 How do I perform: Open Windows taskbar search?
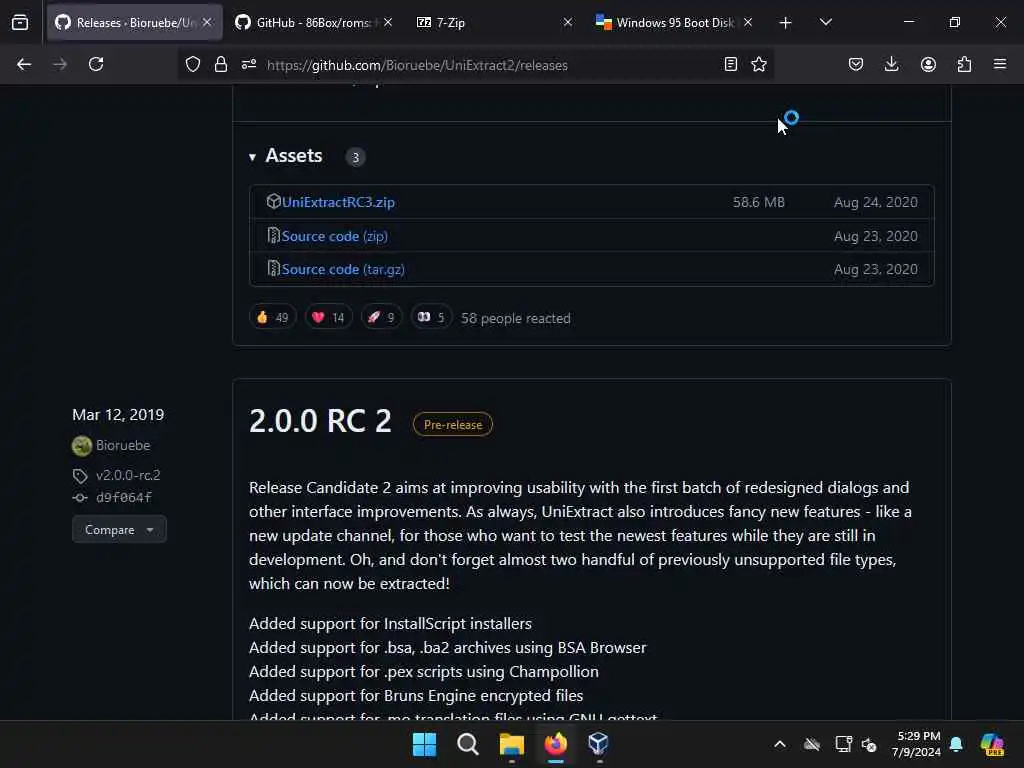[468, 744]
